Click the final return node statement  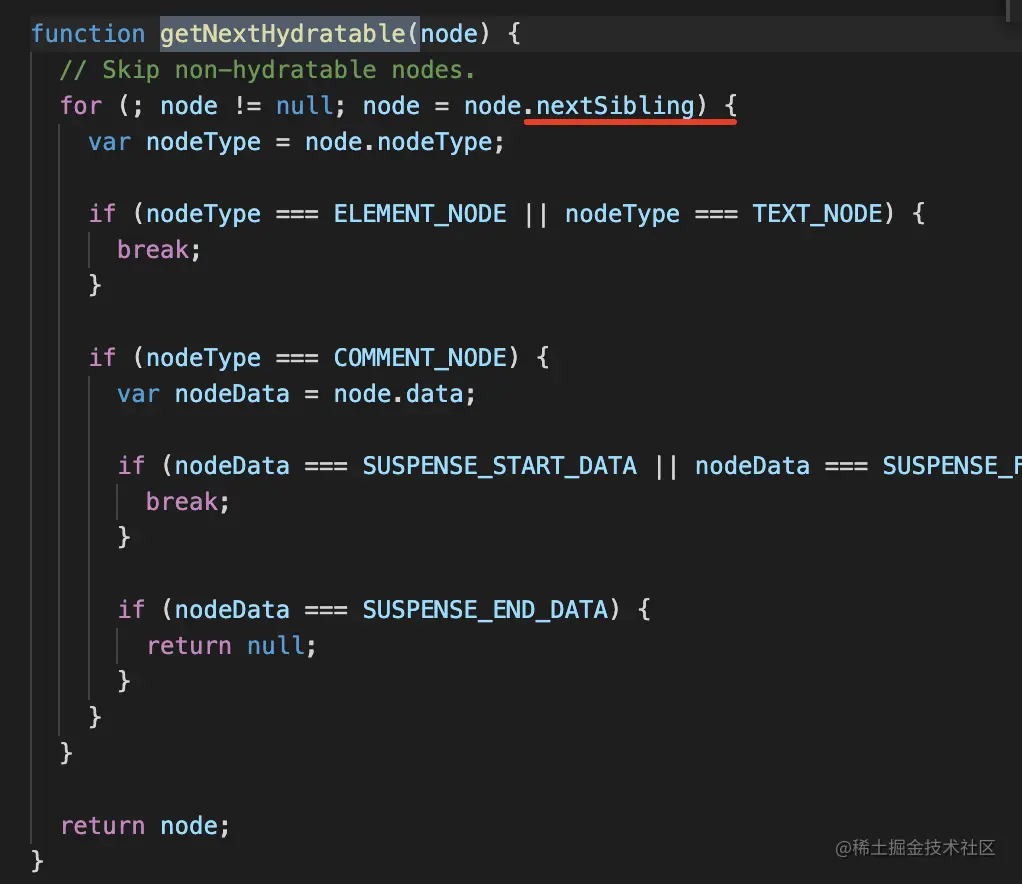click(x=144, y=825)
